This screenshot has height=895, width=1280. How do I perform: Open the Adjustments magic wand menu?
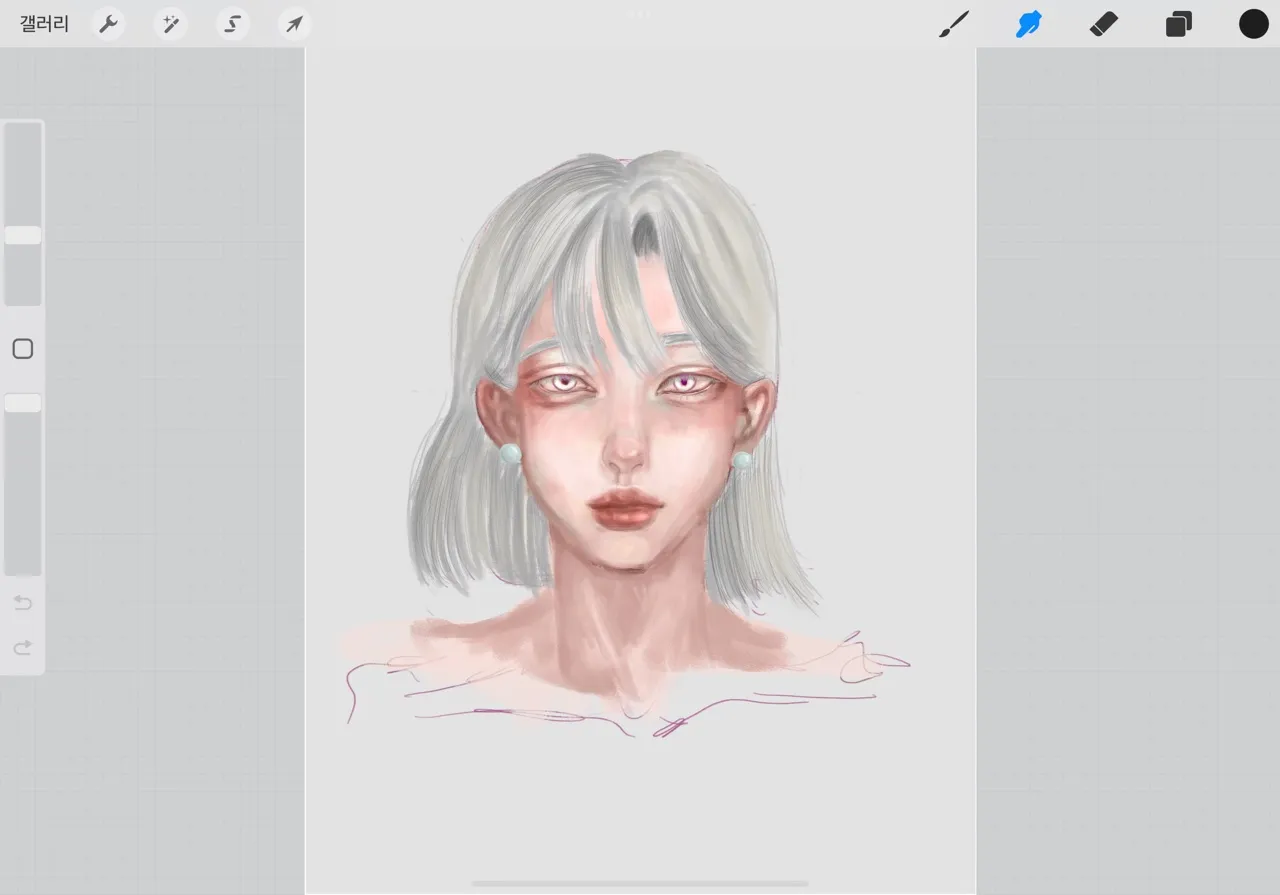click(171, 24)
